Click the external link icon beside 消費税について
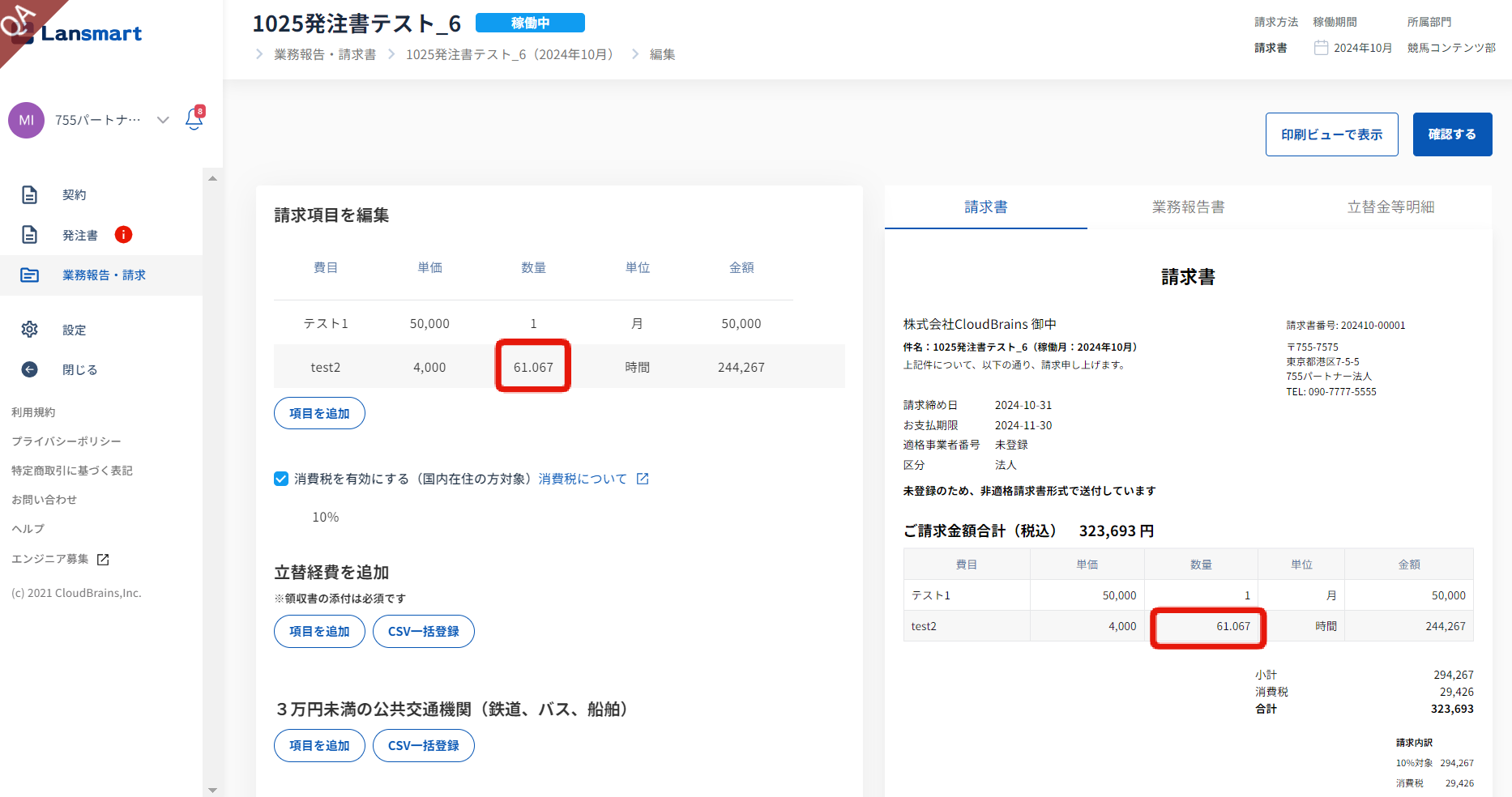Viewport: 1512px width, 797px height. tap(643, 479)
